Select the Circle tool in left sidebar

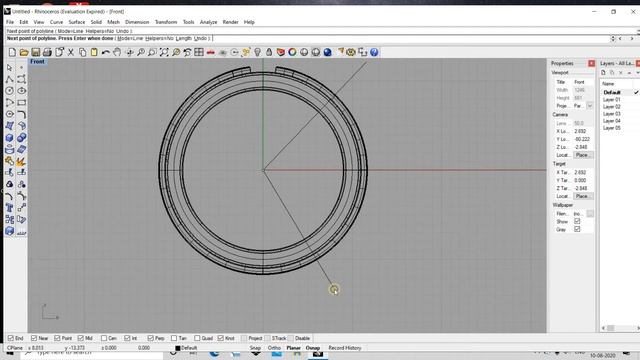(10, 91)
